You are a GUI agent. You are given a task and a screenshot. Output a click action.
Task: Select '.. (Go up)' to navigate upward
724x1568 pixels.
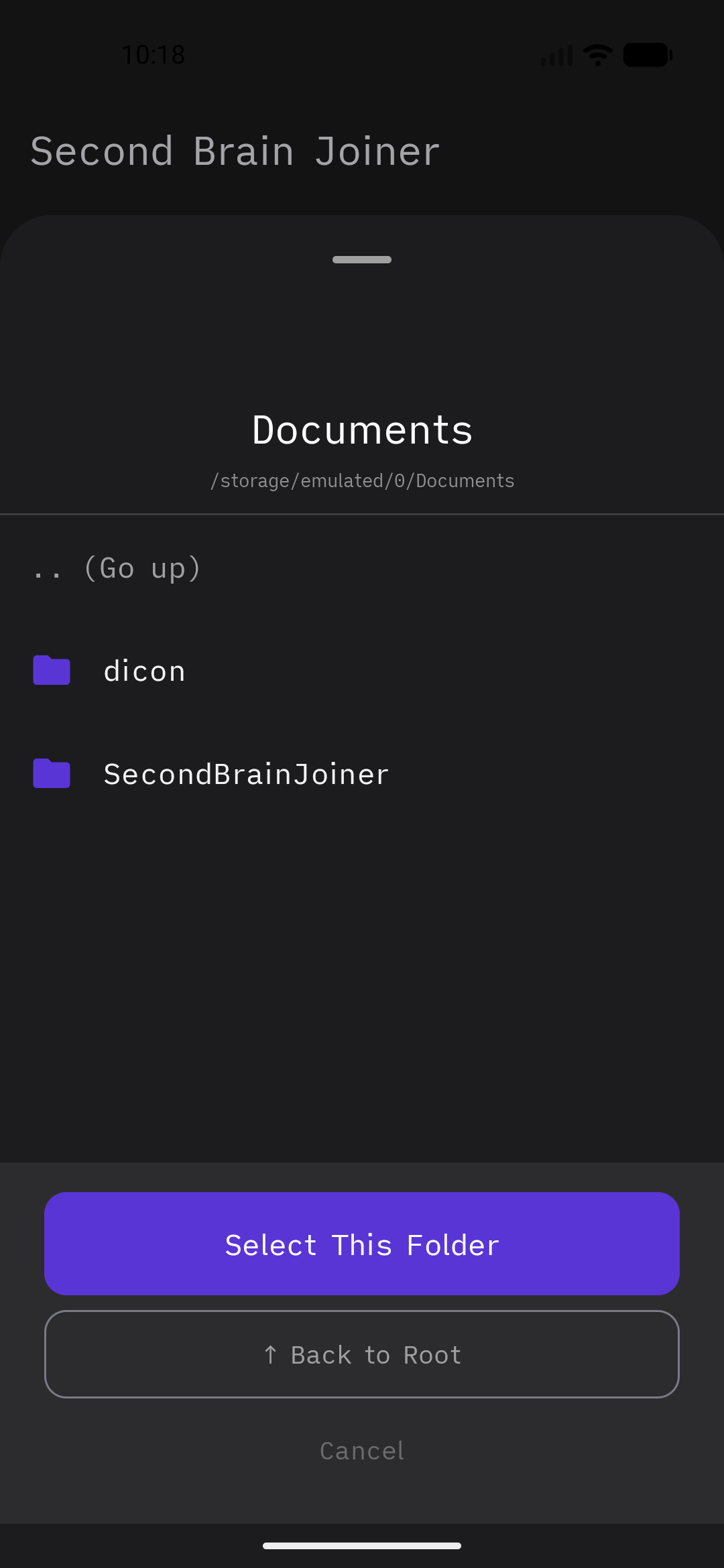pyautogui.click(x=117, y=568)
